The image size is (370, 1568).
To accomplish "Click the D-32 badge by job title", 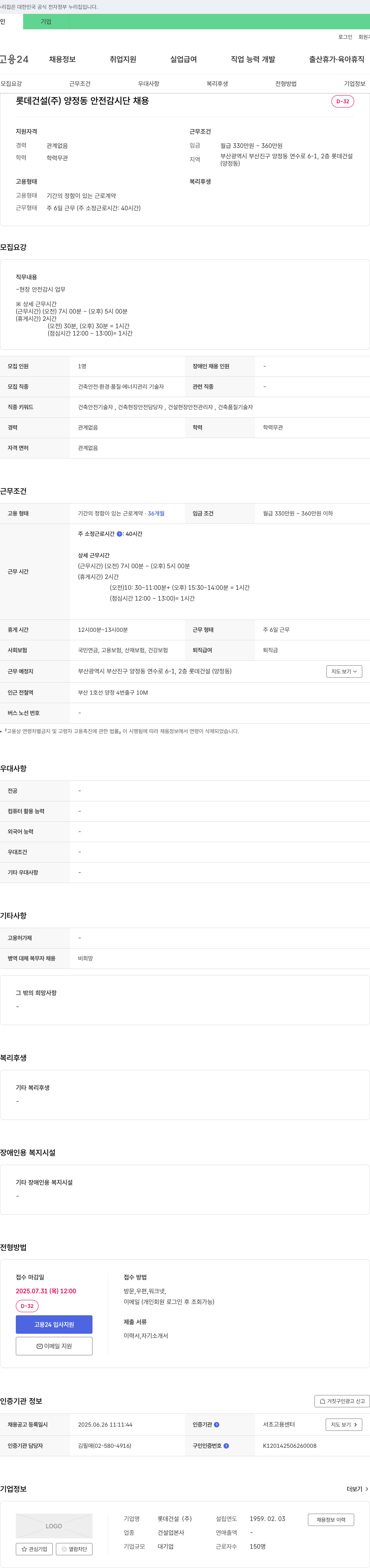I will pos(343,101).
